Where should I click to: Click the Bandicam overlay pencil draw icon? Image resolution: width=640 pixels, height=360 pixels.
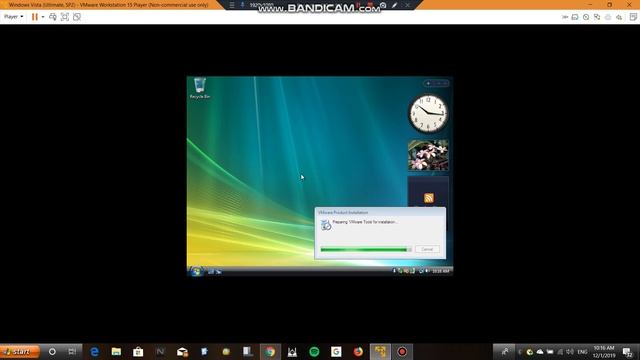point(394,5)
